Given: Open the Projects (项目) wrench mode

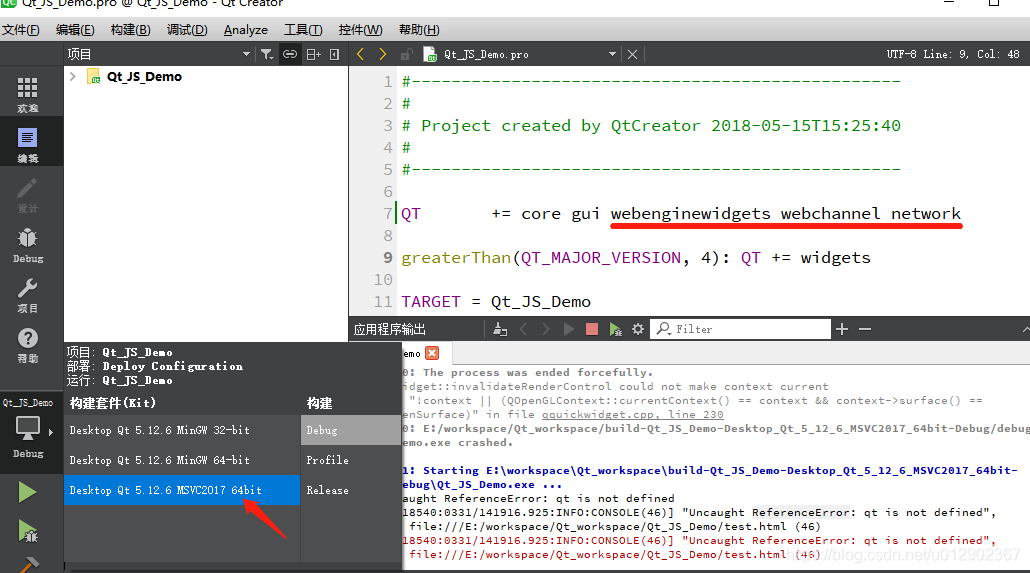Looking at the screenshot, I should (28, 294).
